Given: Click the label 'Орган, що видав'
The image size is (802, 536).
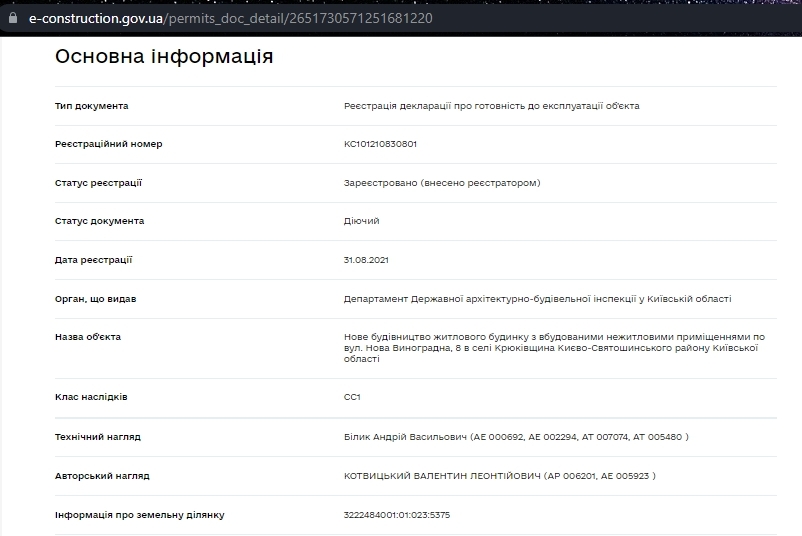Looking at the screenshot, I should pyautogui.click(x=96, y=299).
